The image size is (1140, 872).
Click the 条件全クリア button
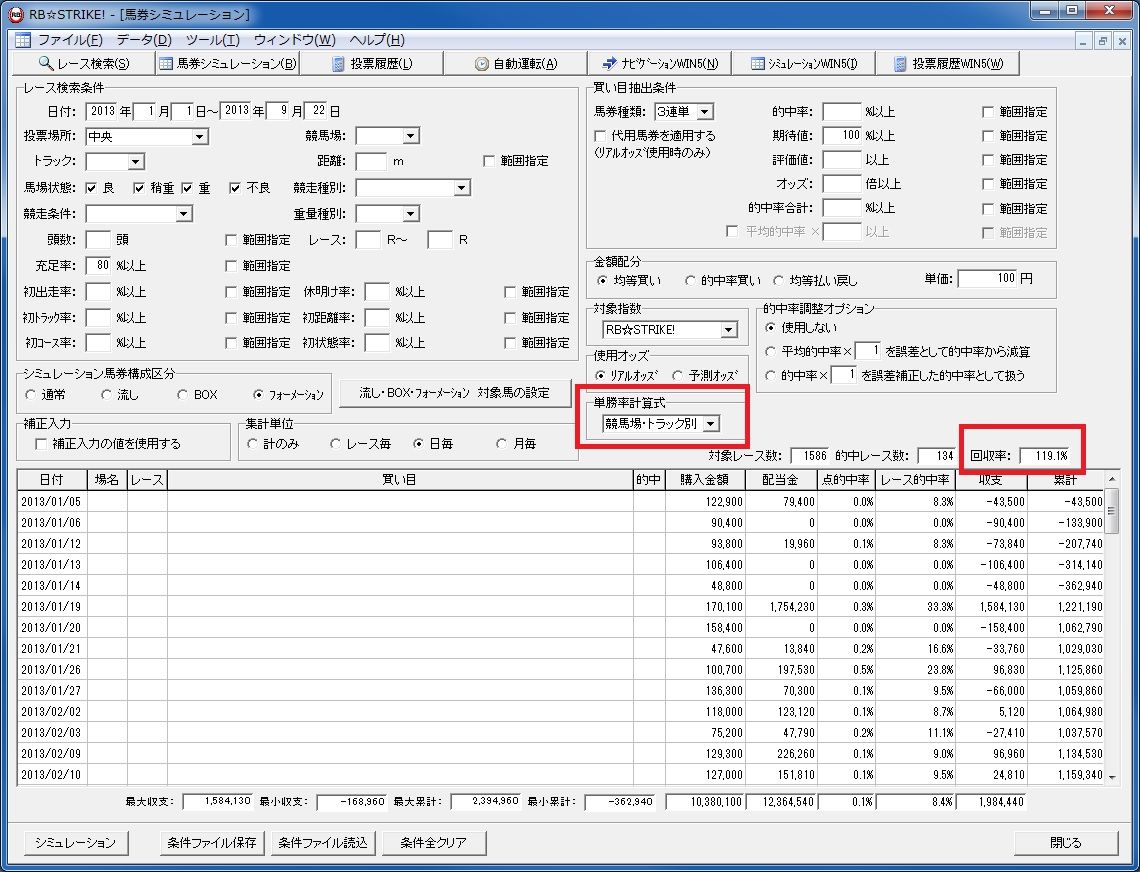point(433,842)
